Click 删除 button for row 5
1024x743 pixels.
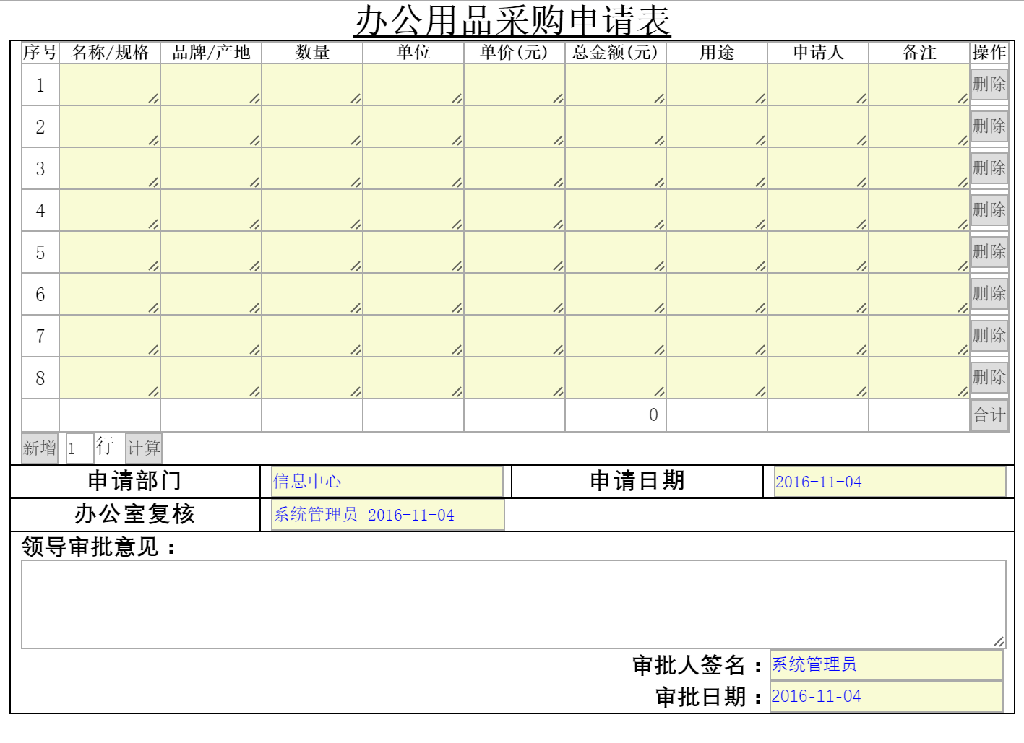tap(989, 251)
